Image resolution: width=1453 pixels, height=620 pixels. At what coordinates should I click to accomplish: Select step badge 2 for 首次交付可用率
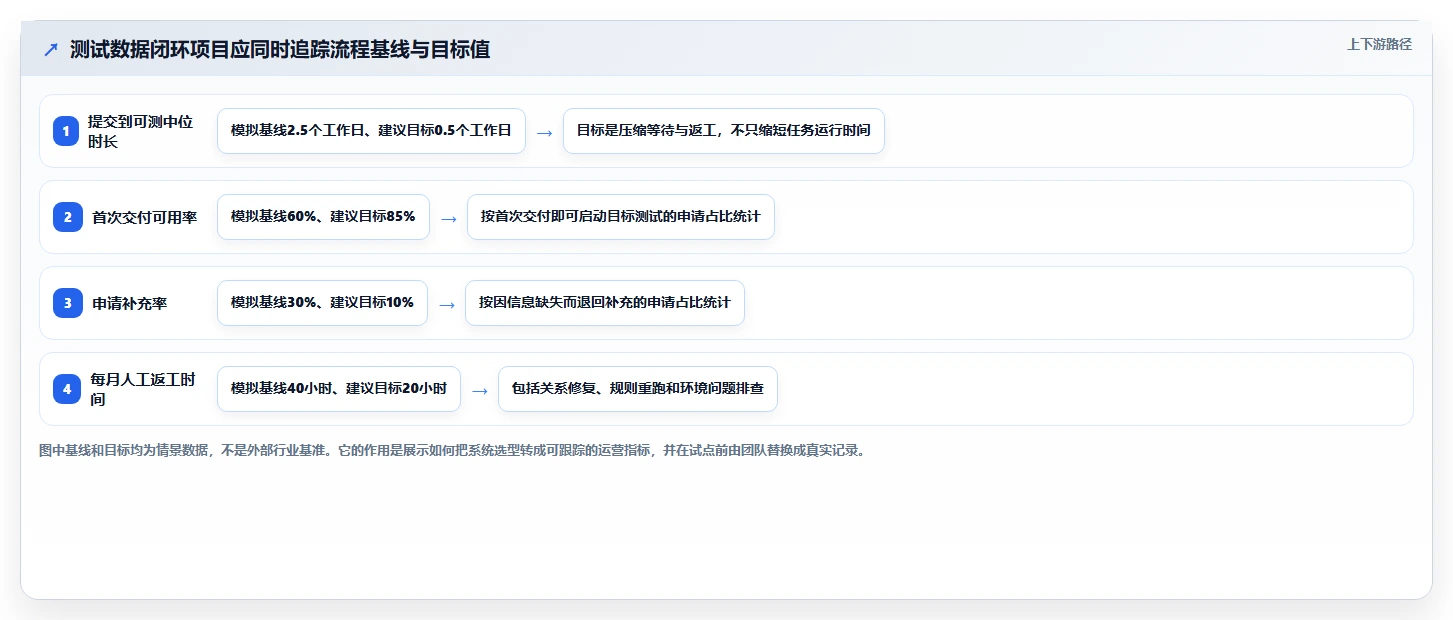pyautogui.click(x=67, y=217)
